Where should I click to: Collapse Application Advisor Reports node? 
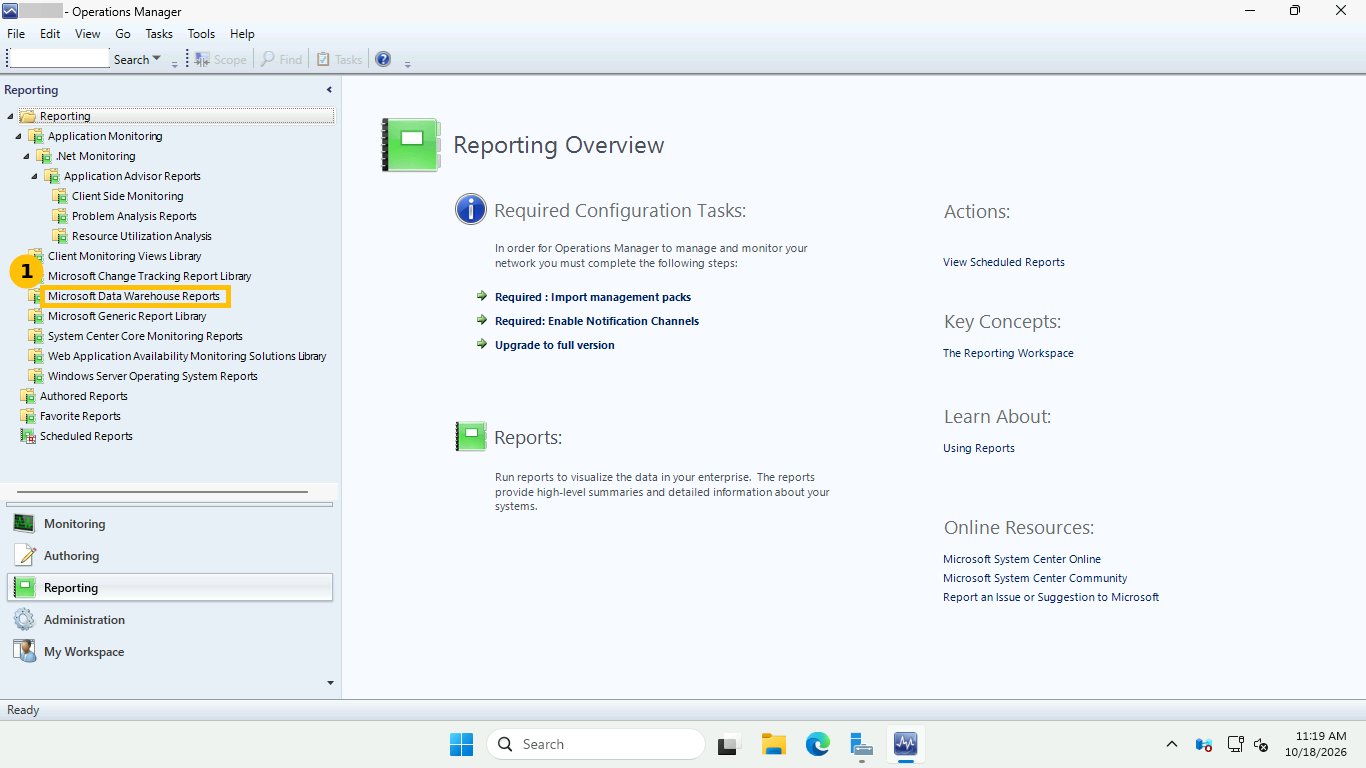point(34,176)
